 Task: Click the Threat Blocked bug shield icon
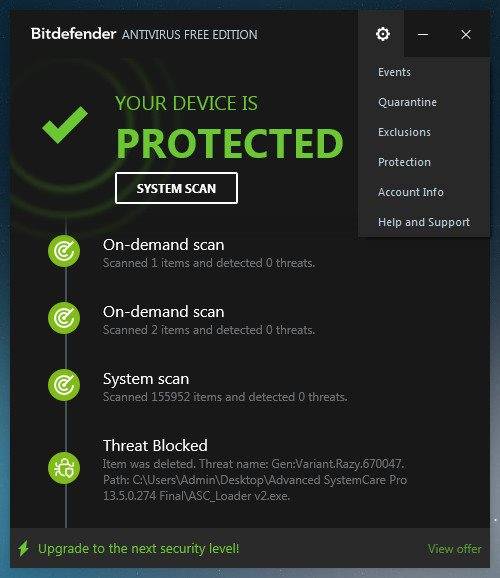click(x=64, y=468)
